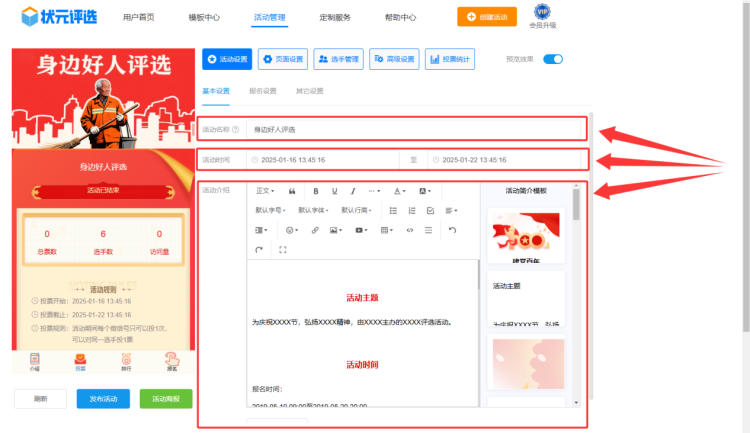Click the orange 创建活动 button
Screen dimensions: 750x433
(x=494, y=17)
